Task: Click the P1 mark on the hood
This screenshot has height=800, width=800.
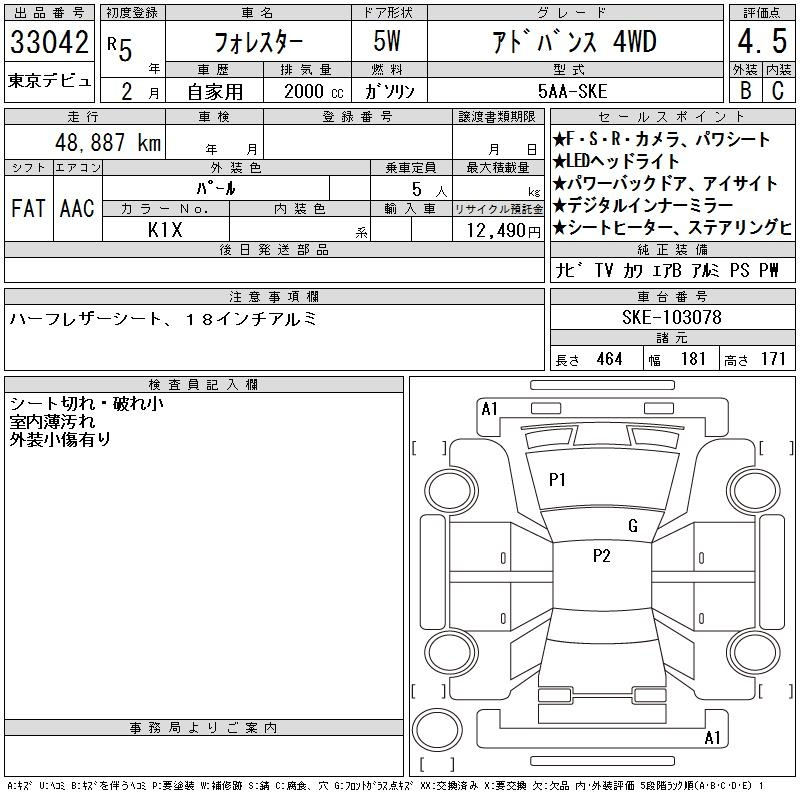Action: coord(557,480)
